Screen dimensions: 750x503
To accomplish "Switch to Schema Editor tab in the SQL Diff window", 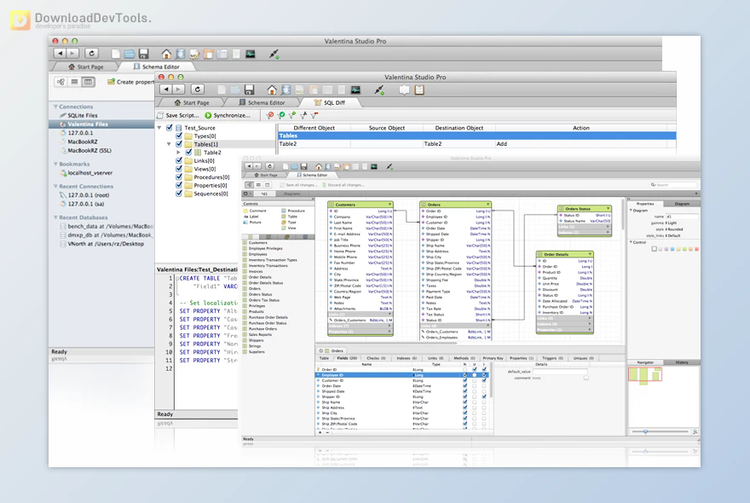I will 262,102.
